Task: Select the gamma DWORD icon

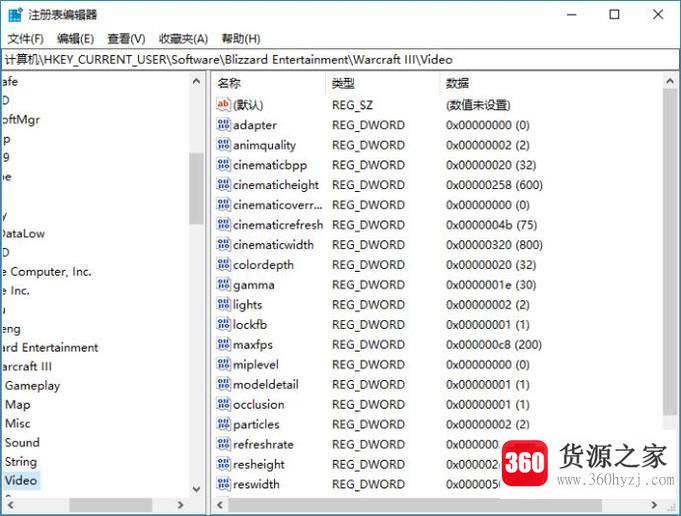Action: (x=223, y=284)
